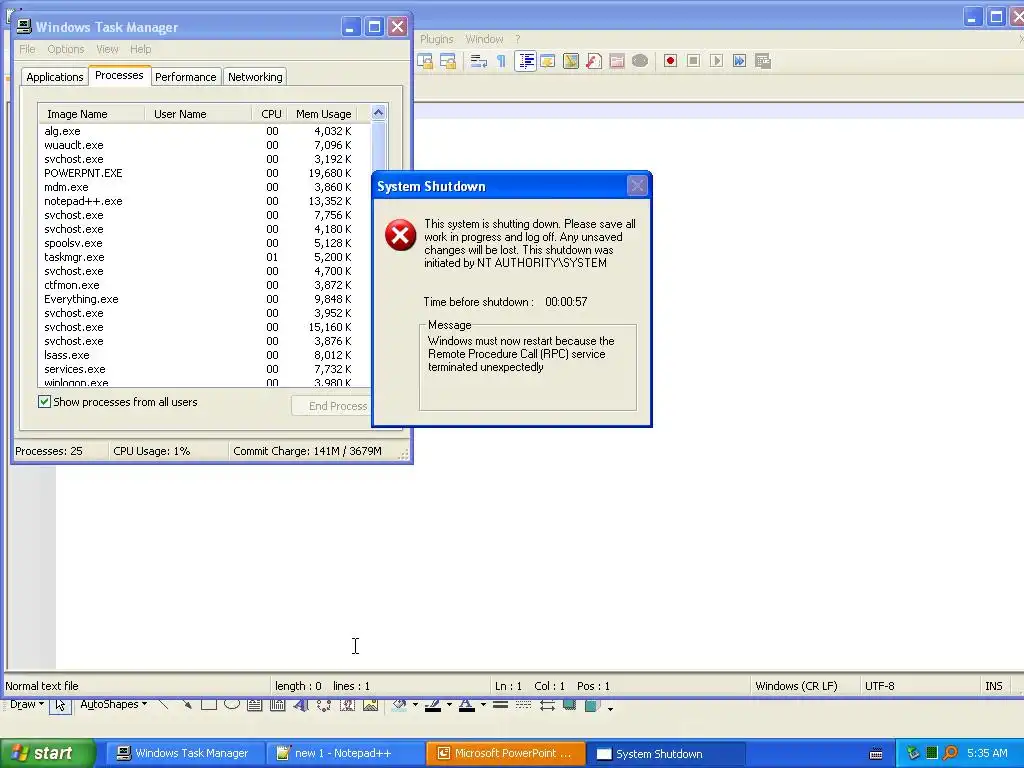
Task: Switch to the Networking tab
Action: click(255, 77)
